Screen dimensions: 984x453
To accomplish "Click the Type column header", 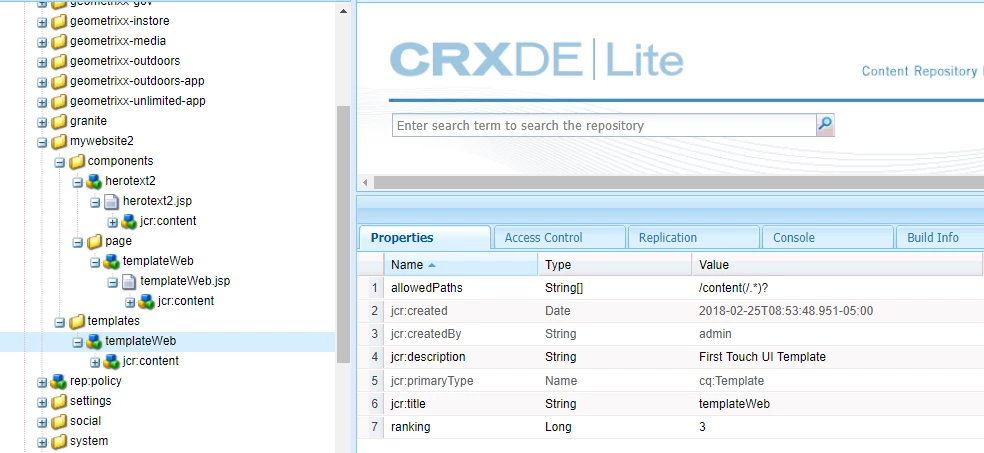I will [x=614, y=265].
